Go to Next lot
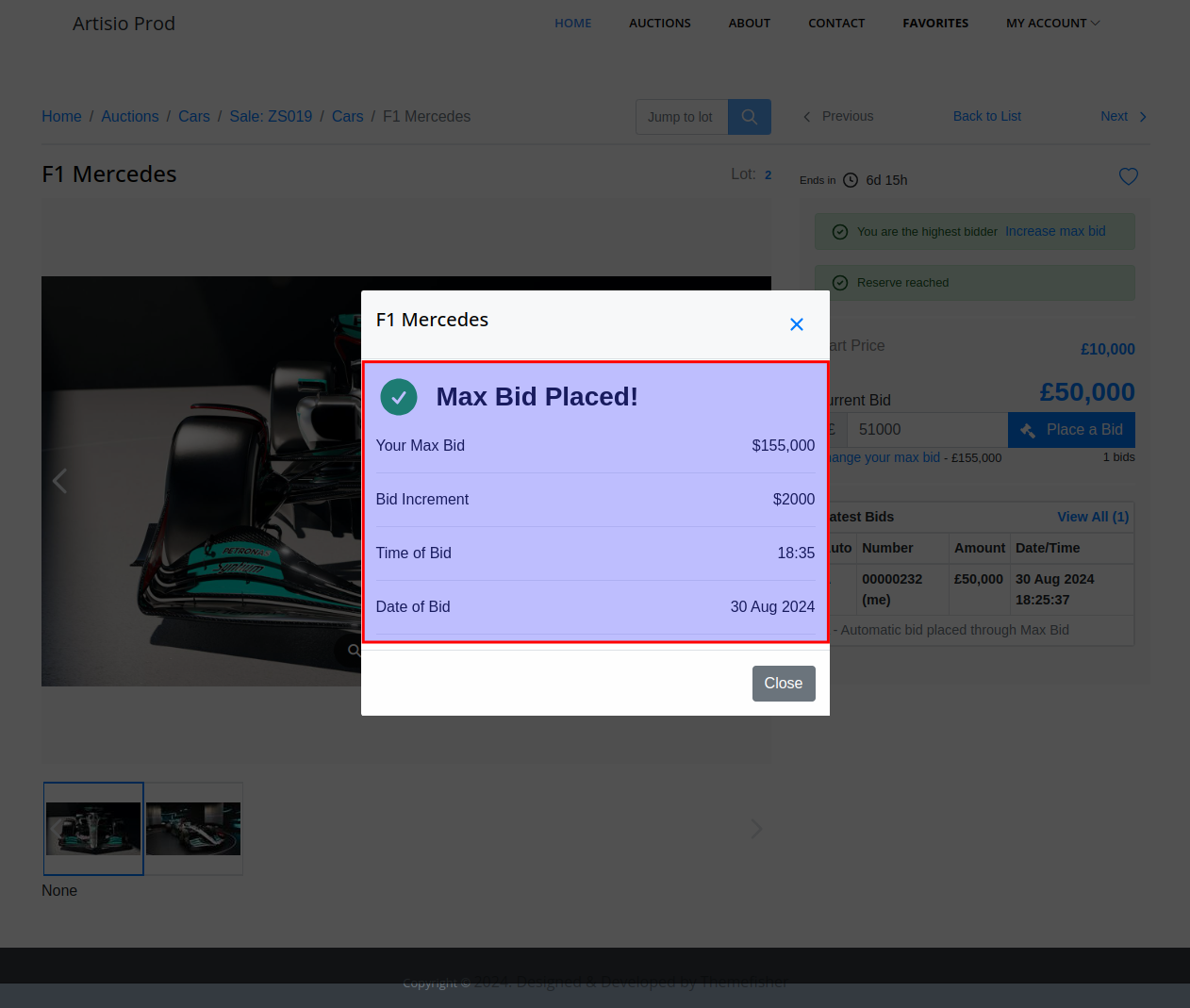This screenshot has width=1190, height=1008. pos(1123,116)
